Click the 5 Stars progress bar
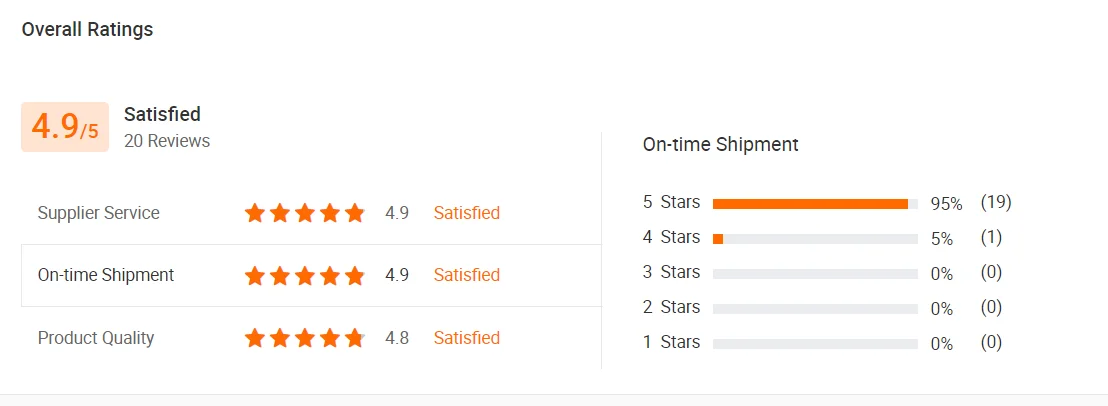This screenshot has height=406, width=1108. coord(815,204)
